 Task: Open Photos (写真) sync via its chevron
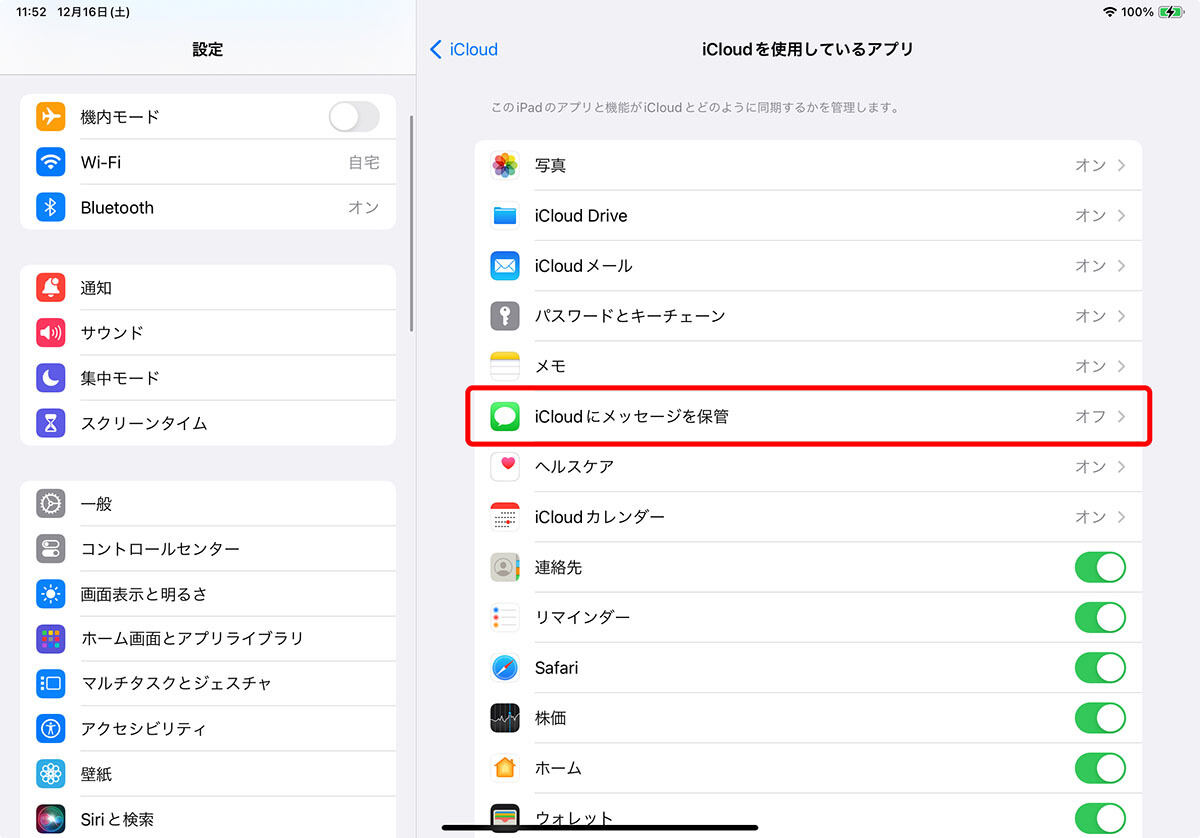(x=1121, y=165)
